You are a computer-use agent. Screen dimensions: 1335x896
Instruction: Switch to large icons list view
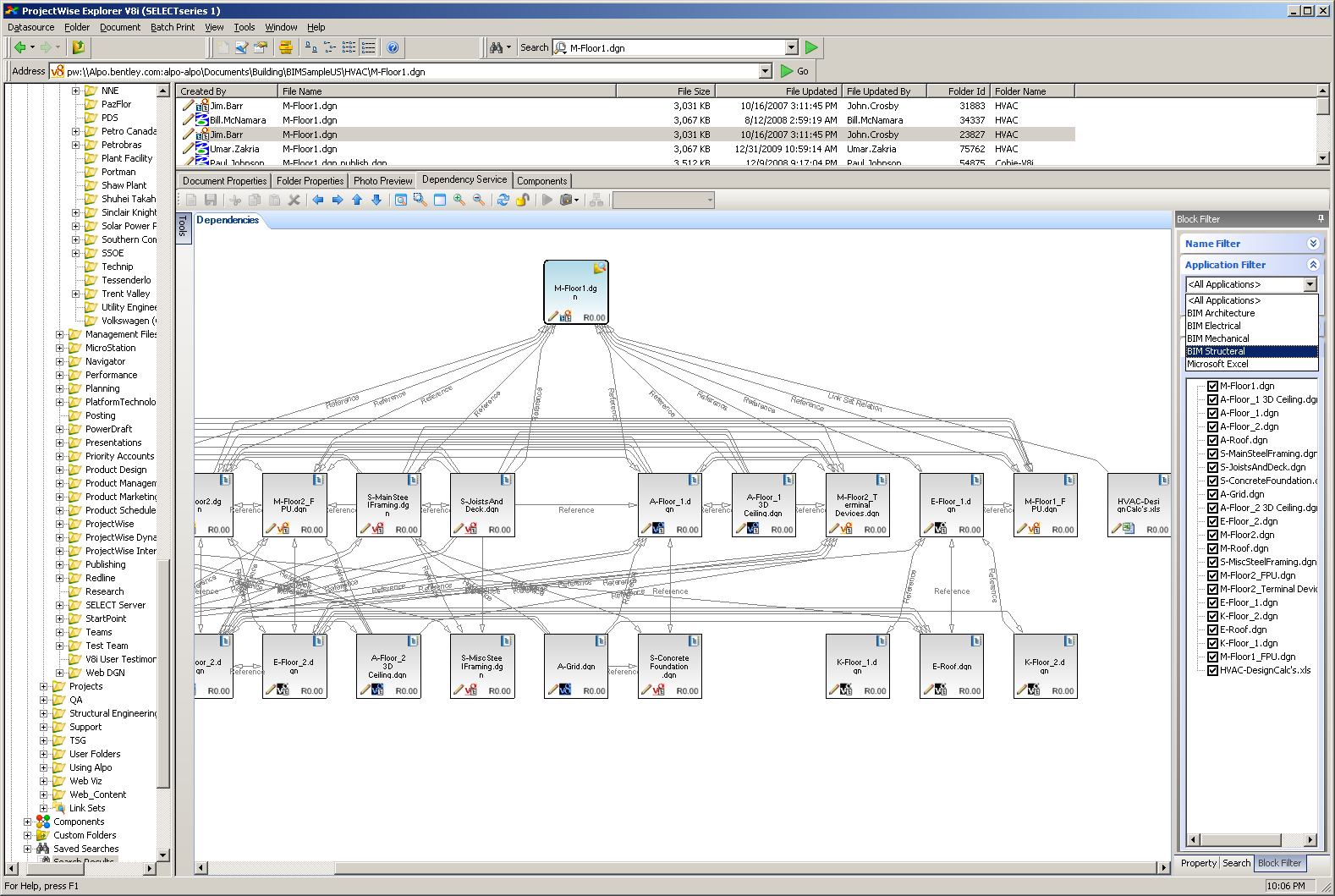[311, 47]
